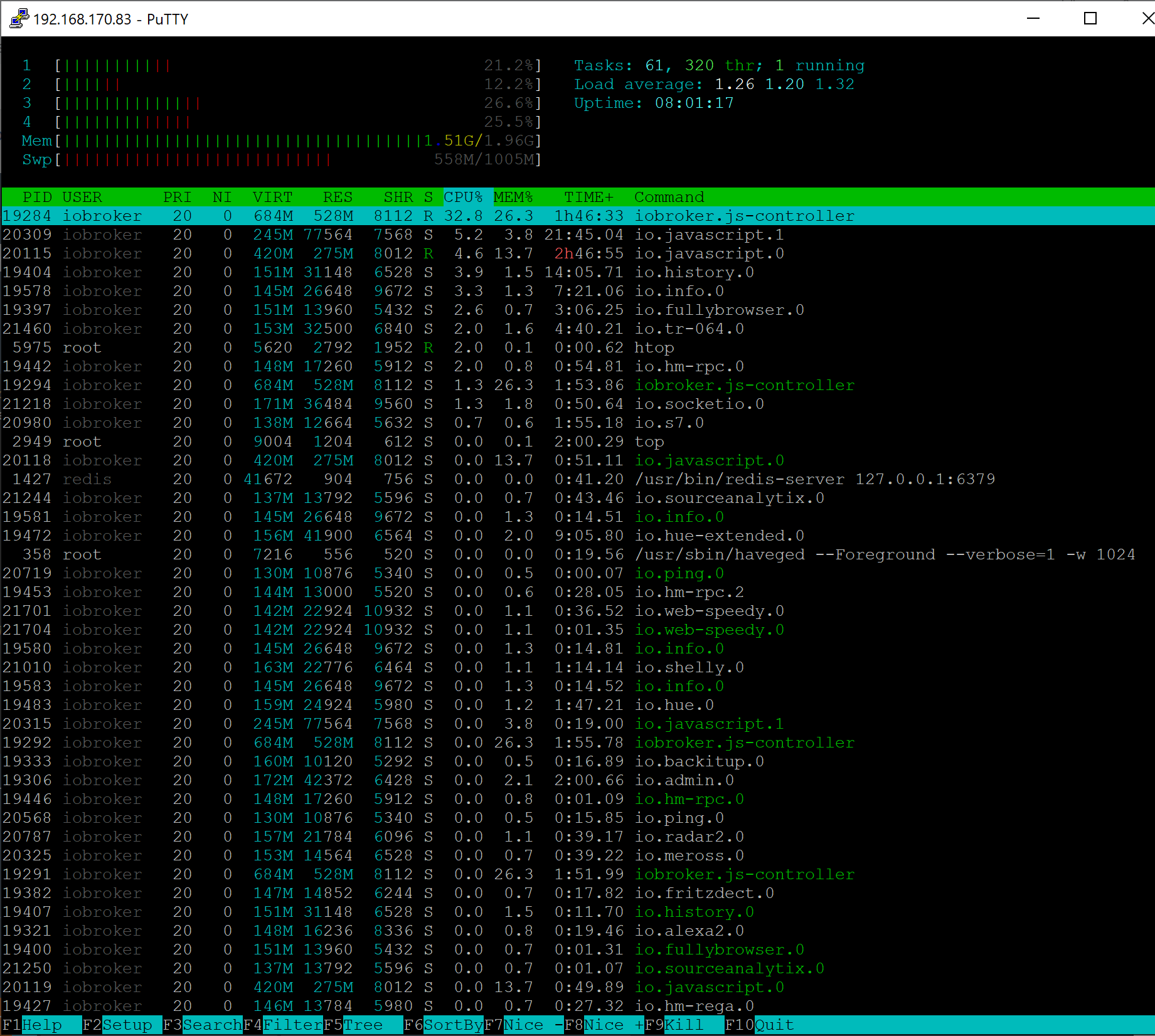Image resolution: width=1155 pixels, height=1036 pixels.
Task: Sort by the CPU% column header
Action: pyautogui.click(x=463, y=197)
